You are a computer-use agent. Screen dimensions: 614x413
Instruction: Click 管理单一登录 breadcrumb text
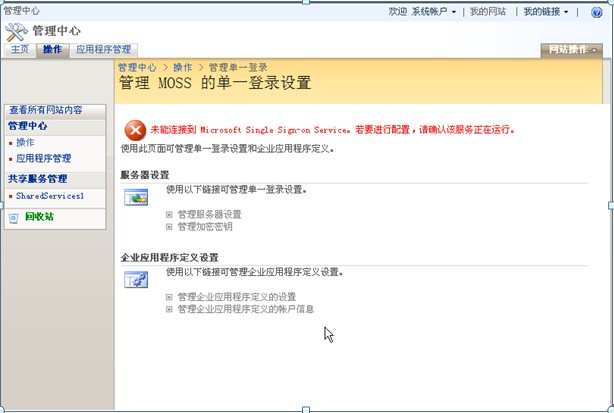[238, 67]
